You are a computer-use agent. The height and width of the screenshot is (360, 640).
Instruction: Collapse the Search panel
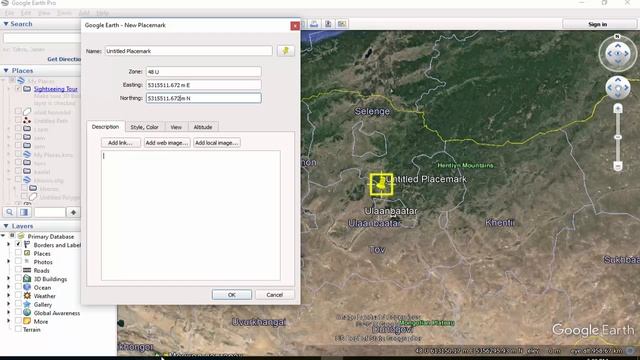click(x=6, y=24)
